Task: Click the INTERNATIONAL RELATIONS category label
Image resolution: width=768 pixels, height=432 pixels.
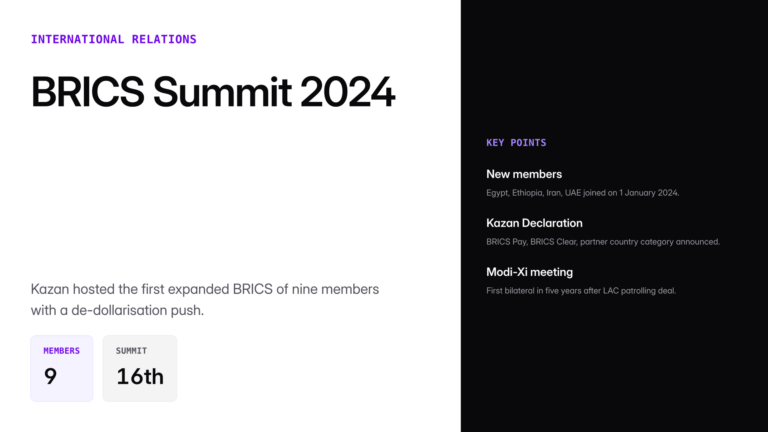Action: (113, 39)
